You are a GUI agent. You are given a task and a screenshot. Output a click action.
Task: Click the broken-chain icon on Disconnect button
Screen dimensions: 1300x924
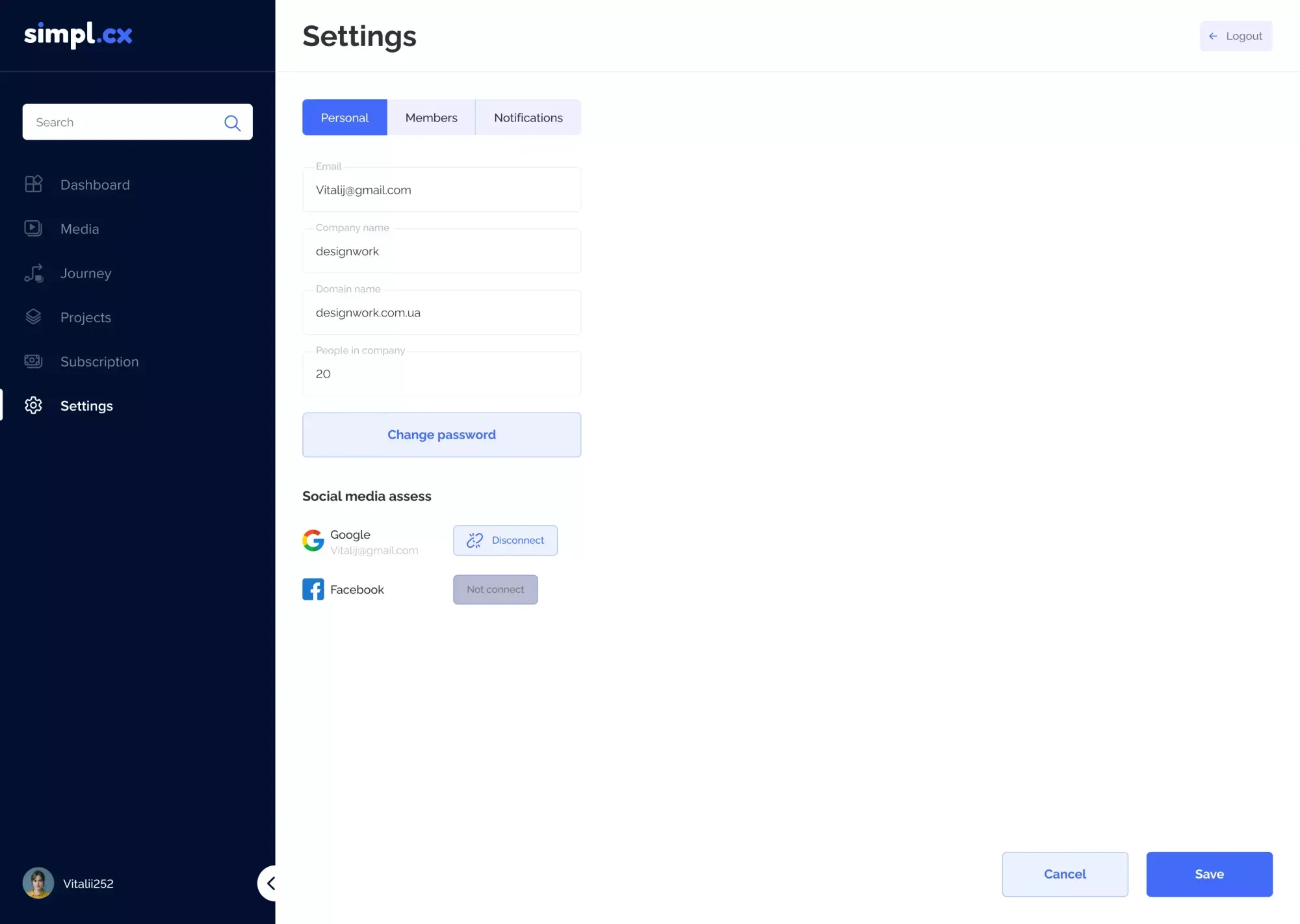pyautogui.click(x=474, y=540)
